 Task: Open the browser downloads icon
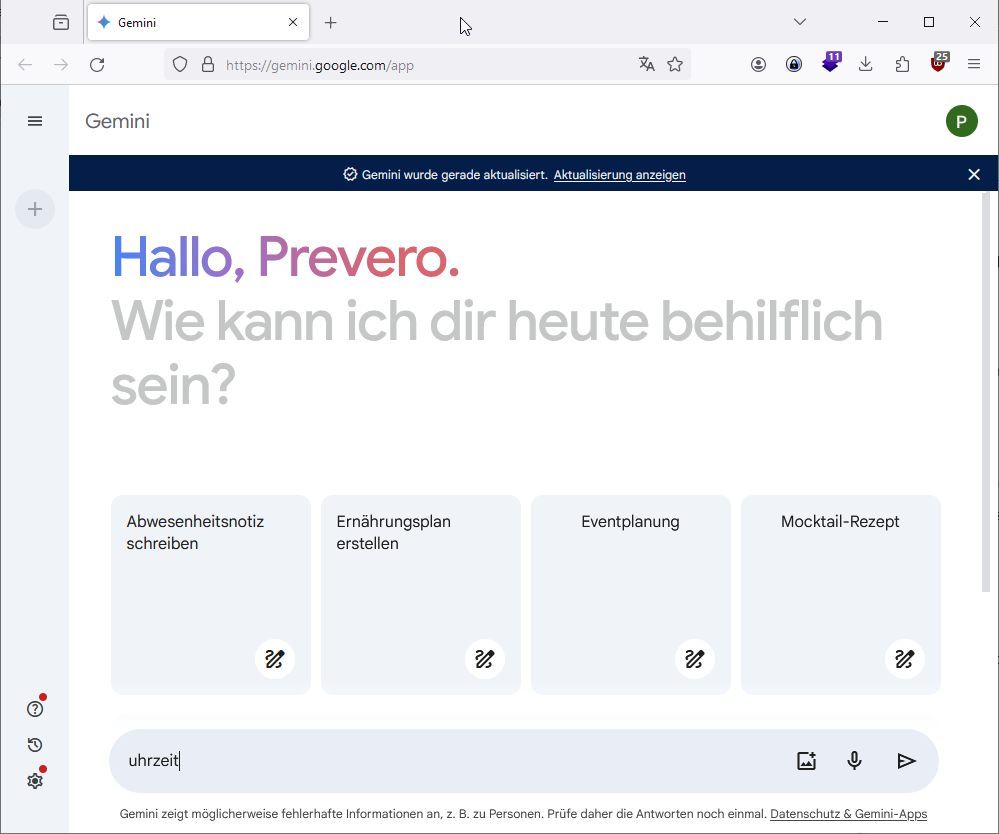tap(865, 64)
